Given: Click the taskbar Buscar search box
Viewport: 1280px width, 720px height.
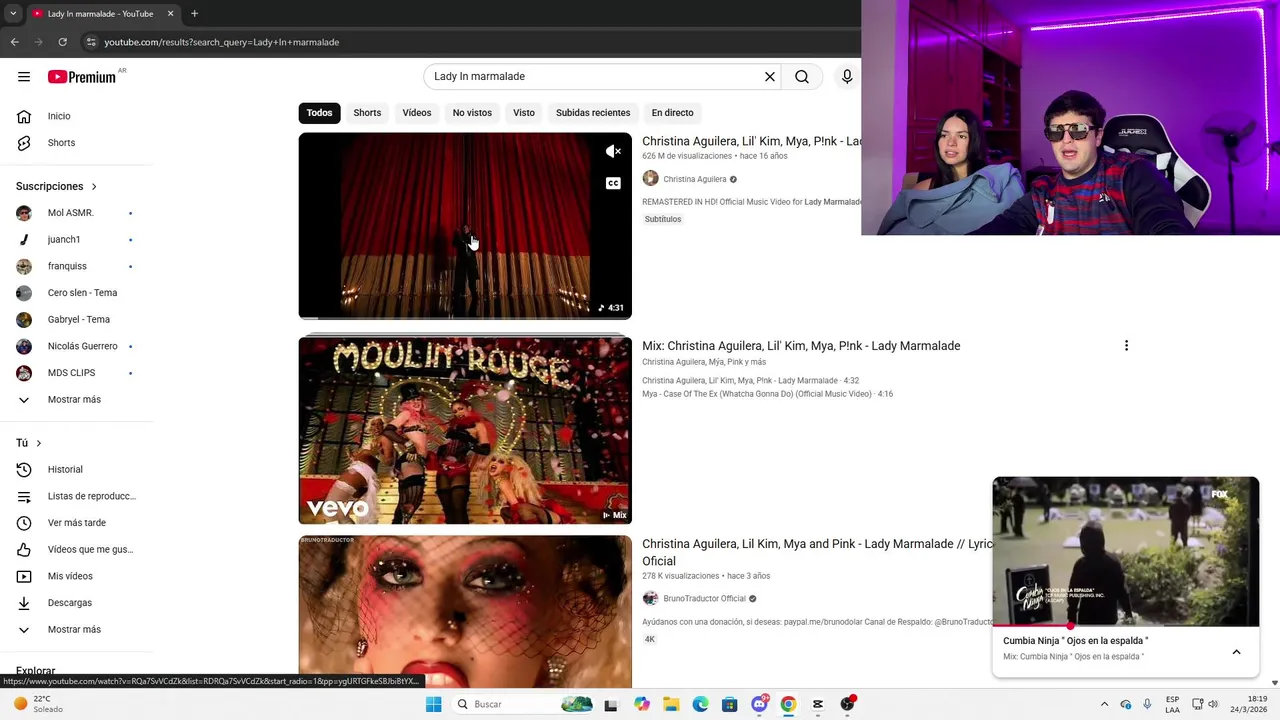Looking at the screenshot, I should tap(523, 704).
